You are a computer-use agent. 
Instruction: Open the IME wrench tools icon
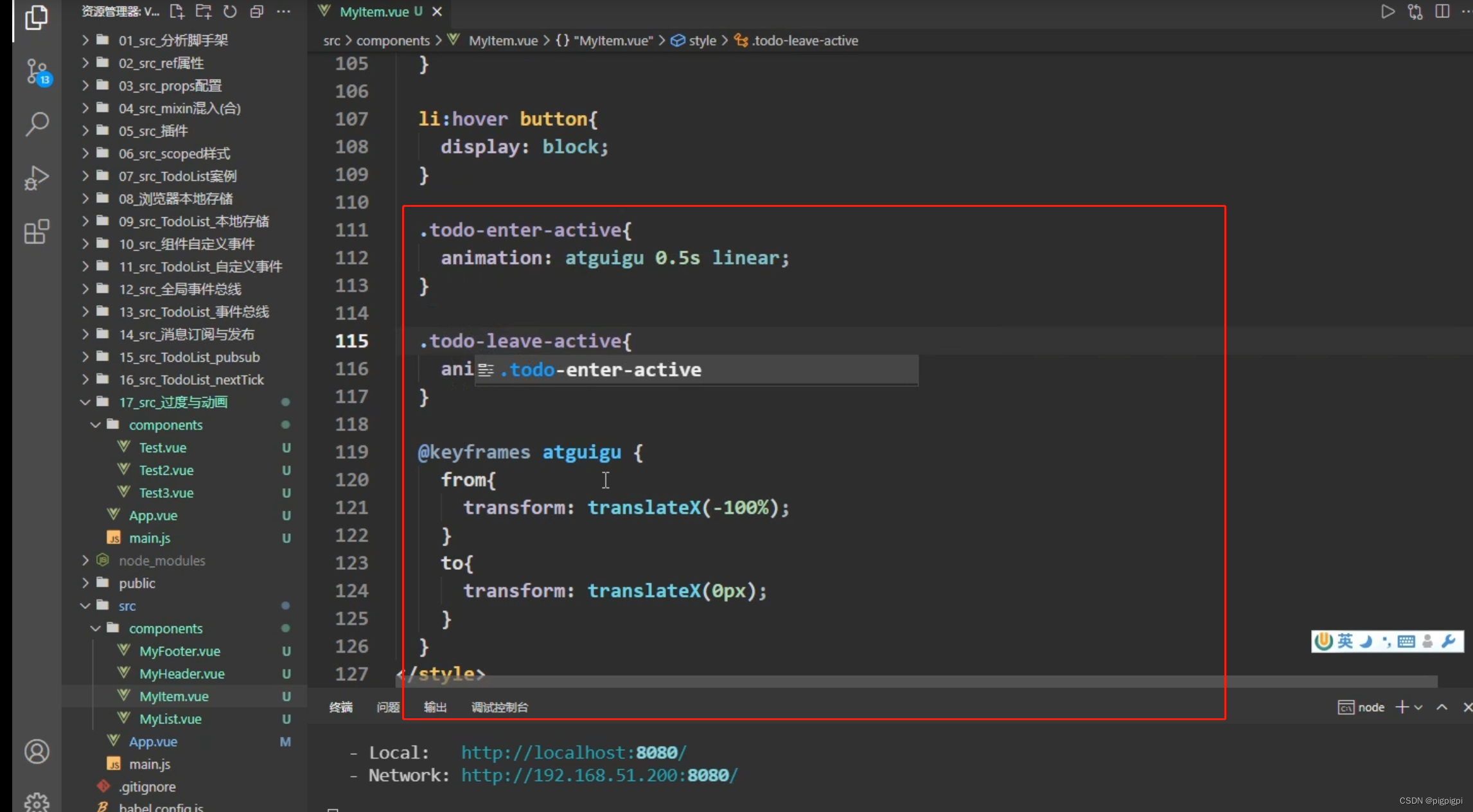[x=1449, y=641]
